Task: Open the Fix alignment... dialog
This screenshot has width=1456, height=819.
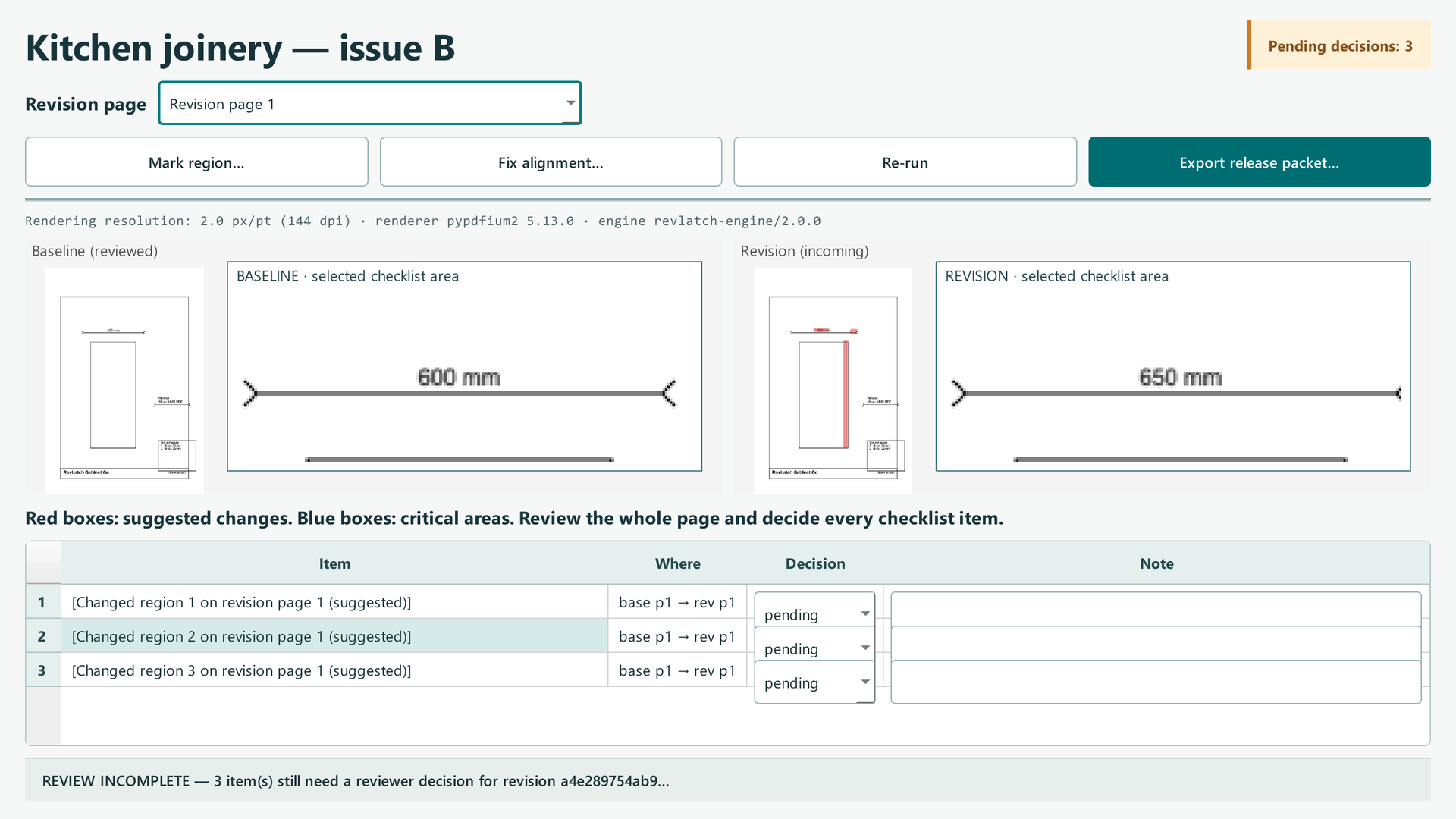Action: [551, 162]
